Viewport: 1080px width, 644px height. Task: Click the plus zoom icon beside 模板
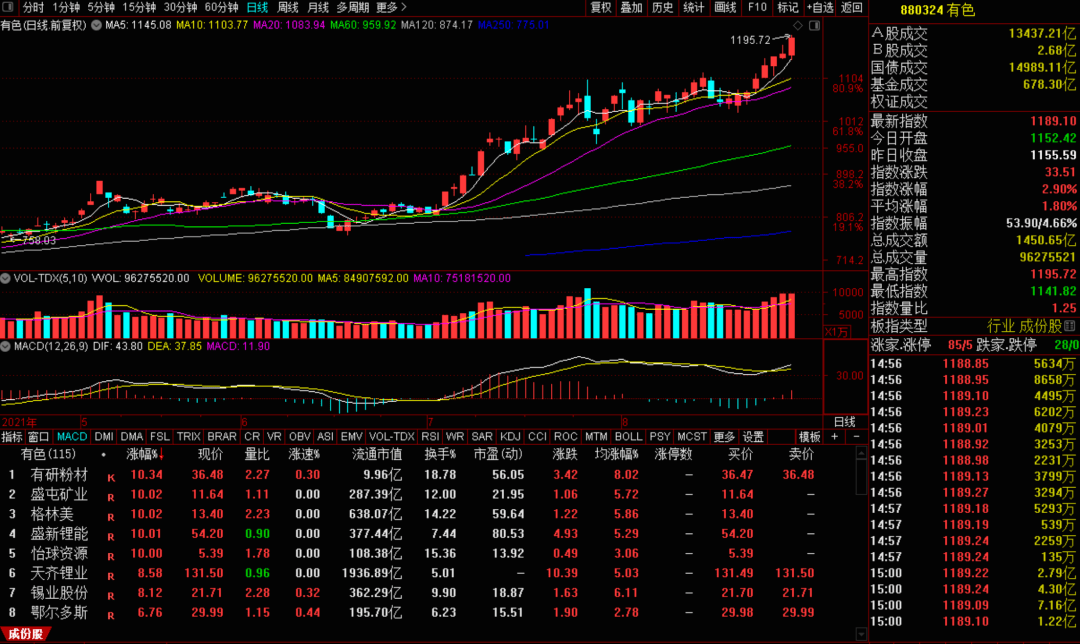click(x=835, y=436)
